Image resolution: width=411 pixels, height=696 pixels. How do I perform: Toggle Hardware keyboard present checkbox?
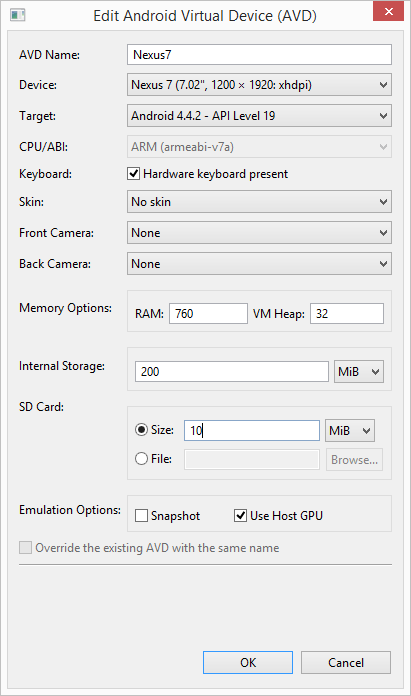click(134, 174)
